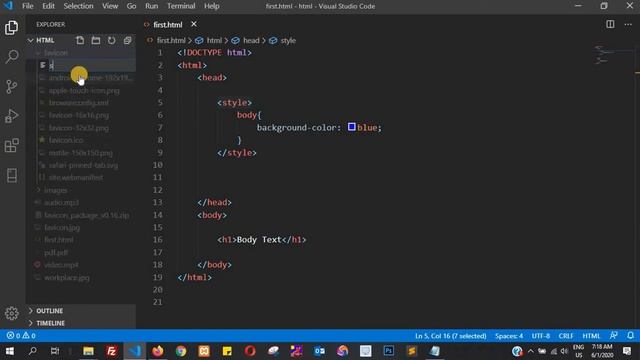Open the Manage gear menu
Image resolution: width=640 pixels, height=360 pixels.
pyautogui.click(x=11, y=313)
